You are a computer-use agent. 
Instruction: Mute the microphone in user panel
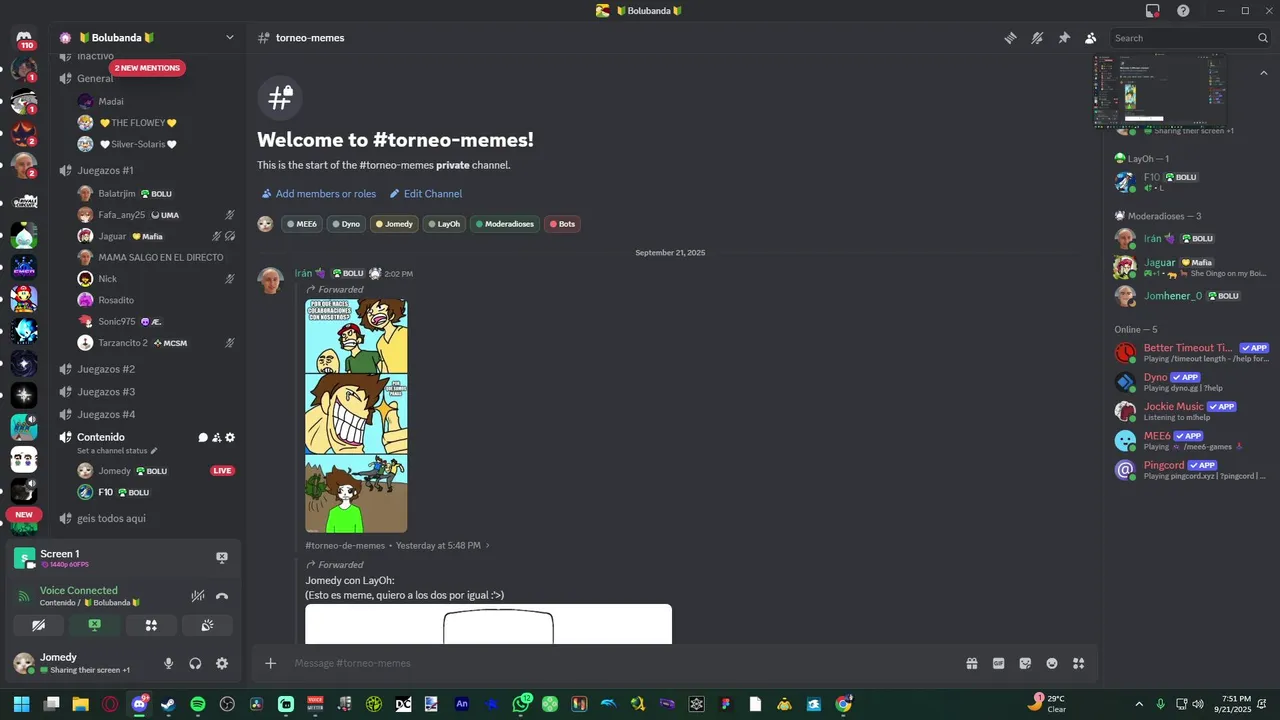pos(168,663)
